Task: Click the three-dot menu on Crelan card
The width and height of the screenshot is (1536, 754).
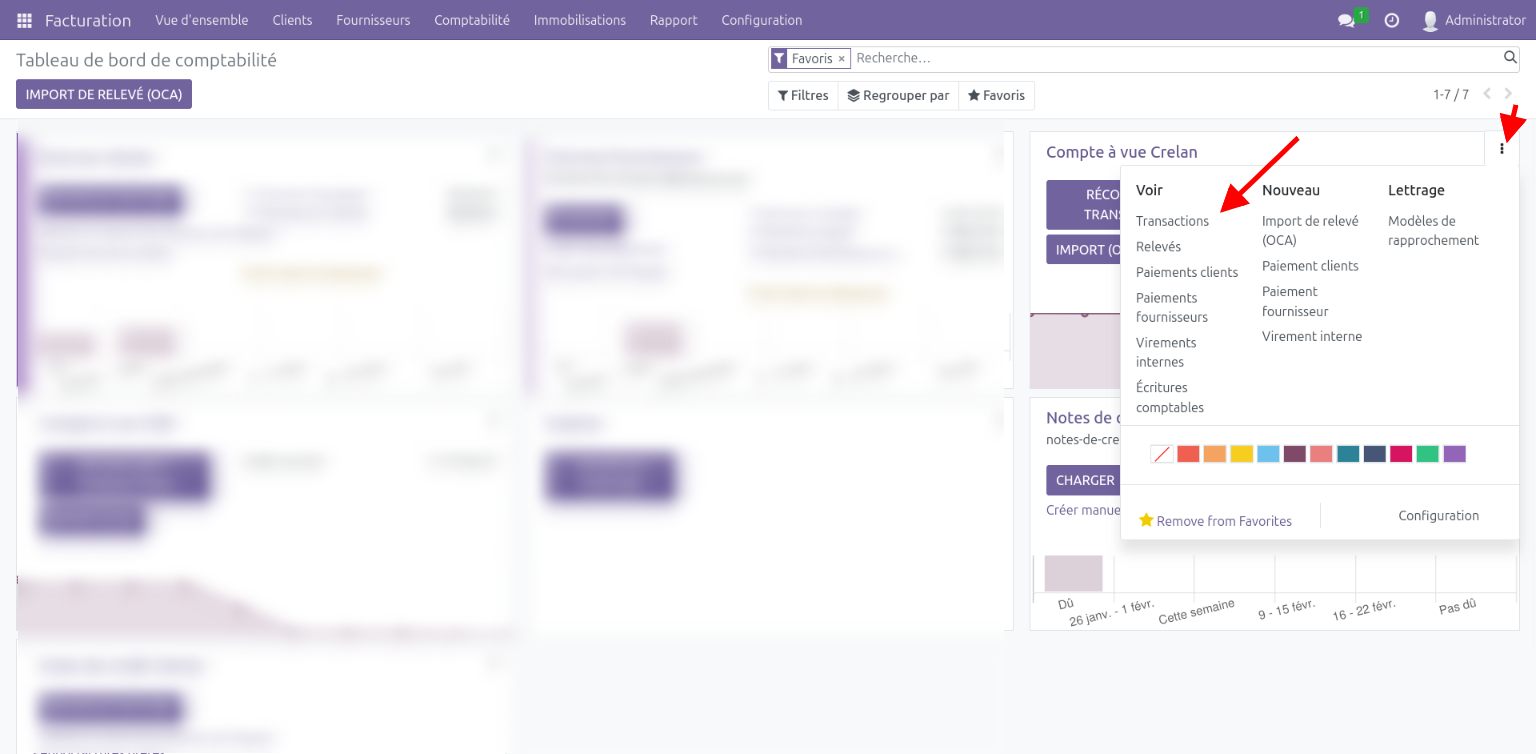Action: coord(1501,149)
